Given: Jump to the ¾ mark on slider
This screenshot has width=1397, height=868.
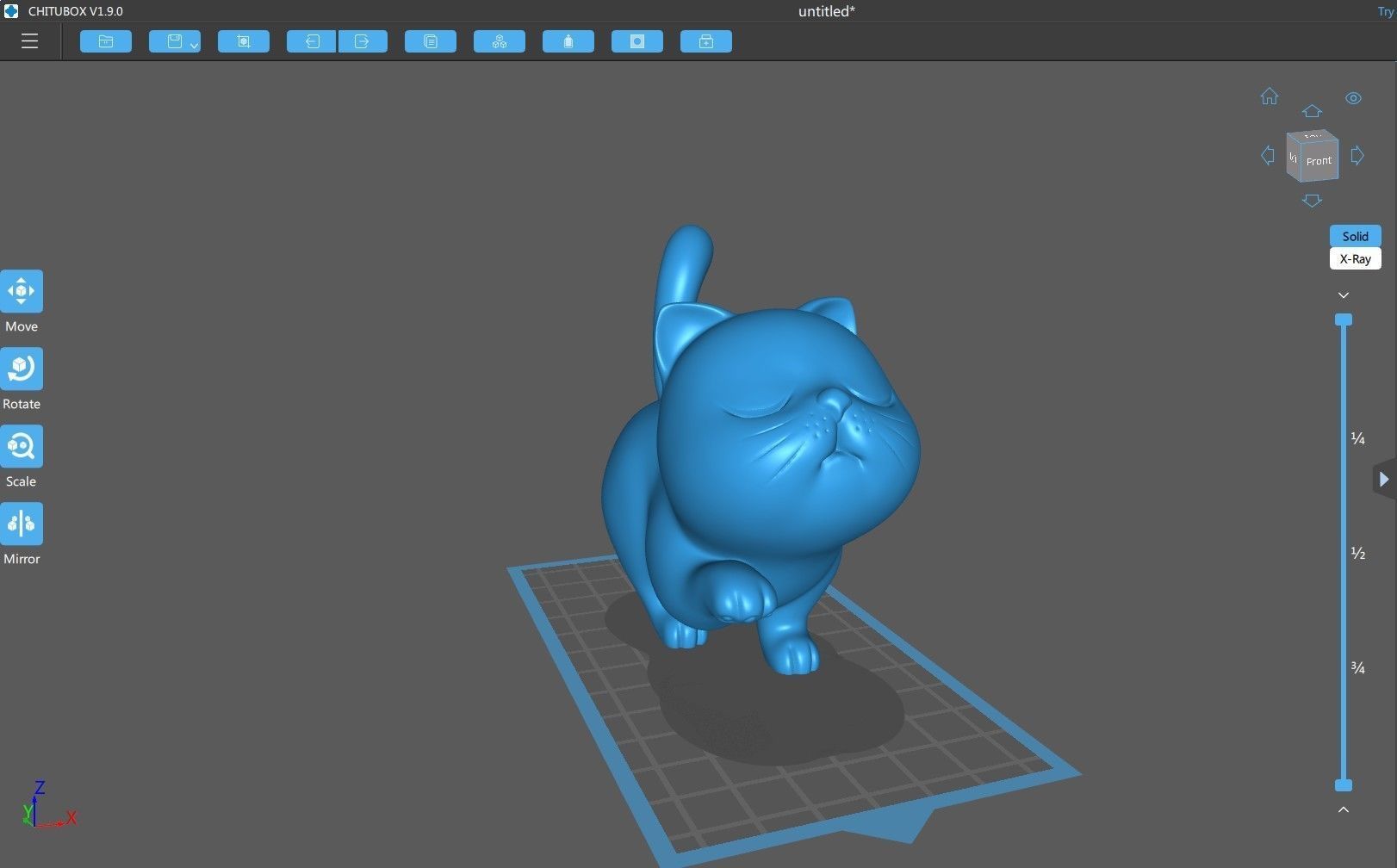Looking at the screenshot, I should (1357, 668).
